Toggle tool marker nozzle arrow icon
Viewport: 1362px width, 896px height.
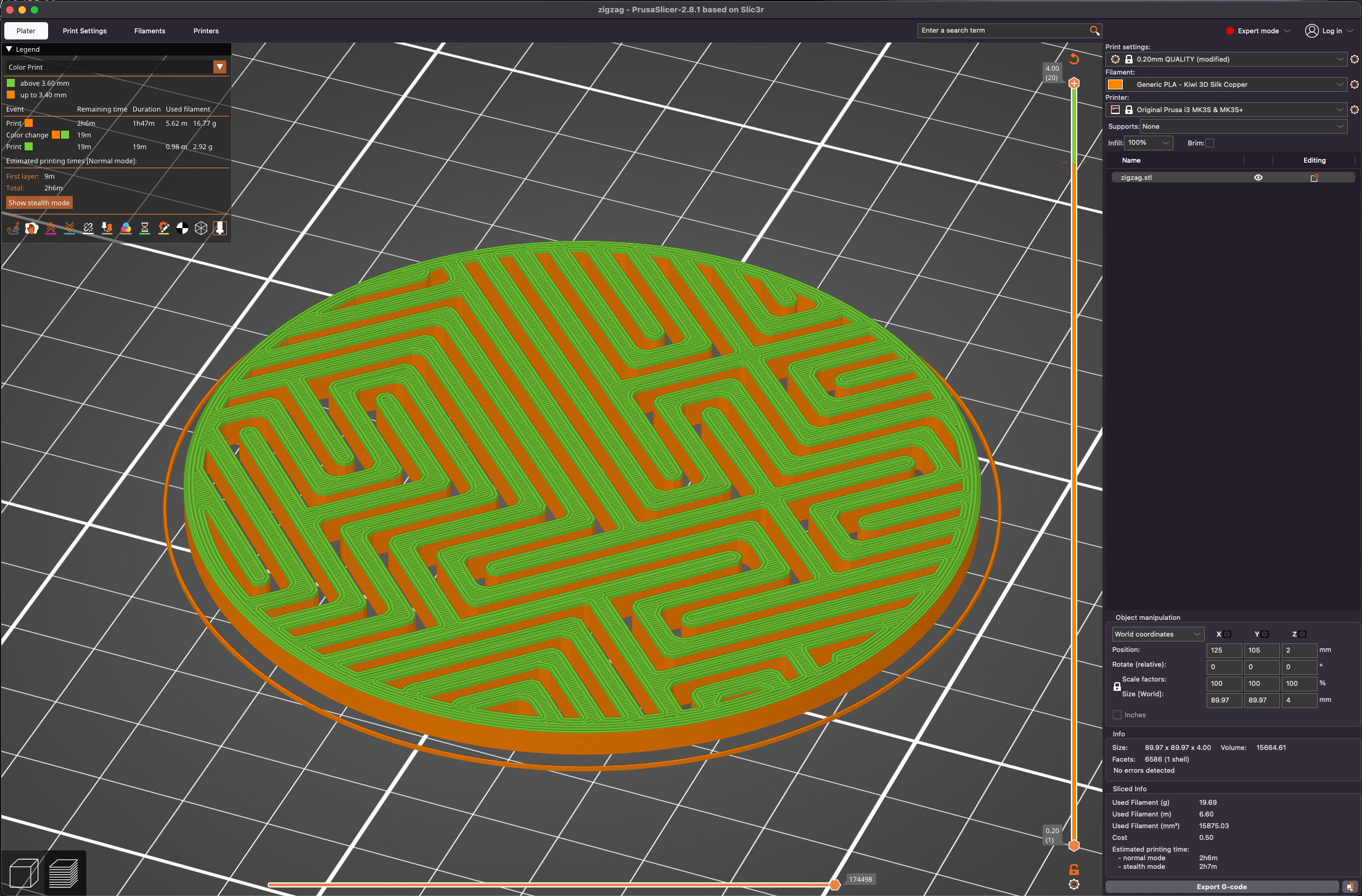click(219, 229)
